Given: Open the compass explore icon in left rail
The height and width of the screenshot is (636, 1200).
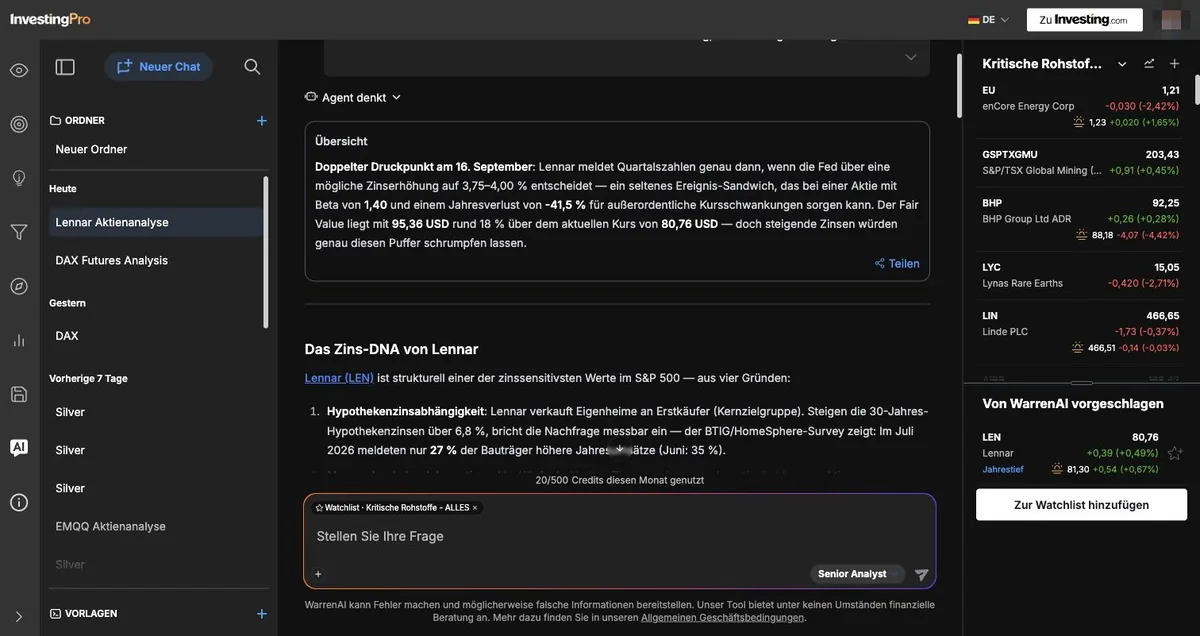Looking at the screenshot, I should (x=19, y=286).
